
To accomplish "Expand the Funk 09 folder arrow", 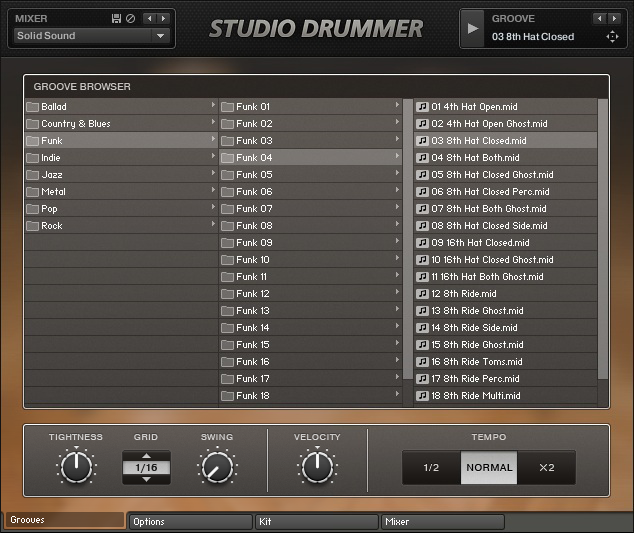I will (x=397, y=241).
